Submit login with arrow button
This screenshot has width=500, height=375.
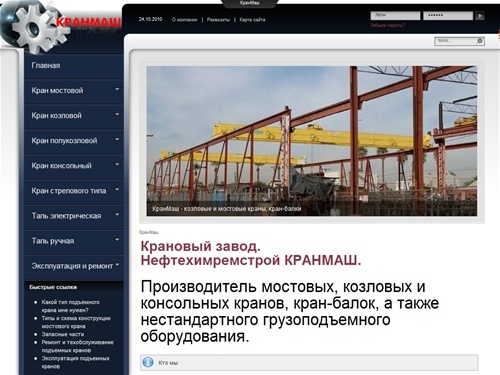tap(480, 16)
